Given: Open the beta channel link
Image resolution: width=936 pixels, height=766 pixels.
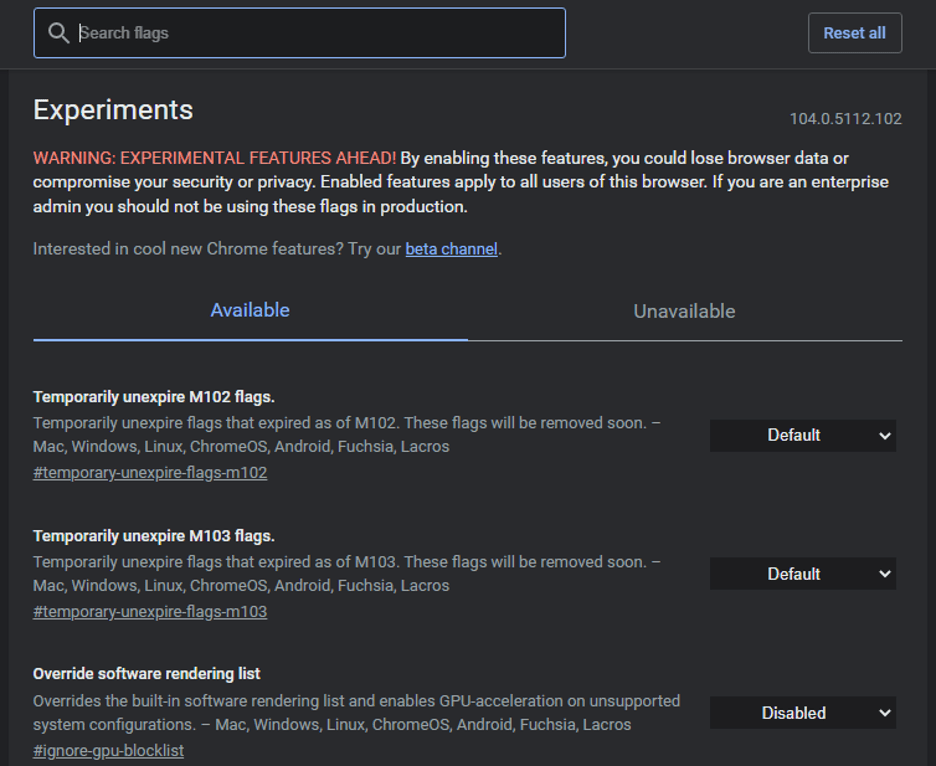Looking at the screenshot, I should [x=451, y=249].
